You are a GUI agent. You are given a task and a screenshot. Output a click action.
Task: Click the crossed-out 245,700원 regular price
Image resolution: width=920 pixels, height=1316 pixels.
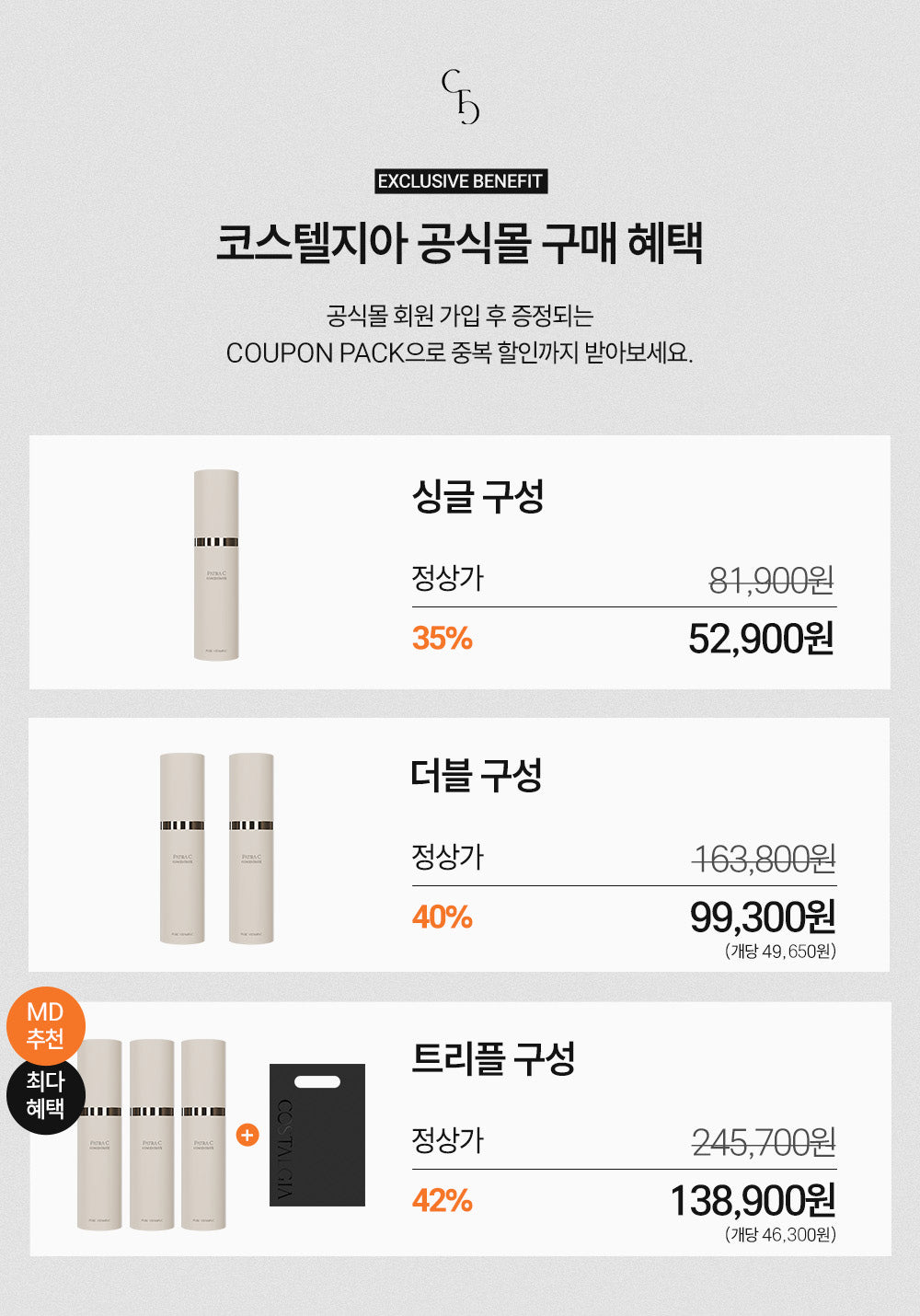764,1143
